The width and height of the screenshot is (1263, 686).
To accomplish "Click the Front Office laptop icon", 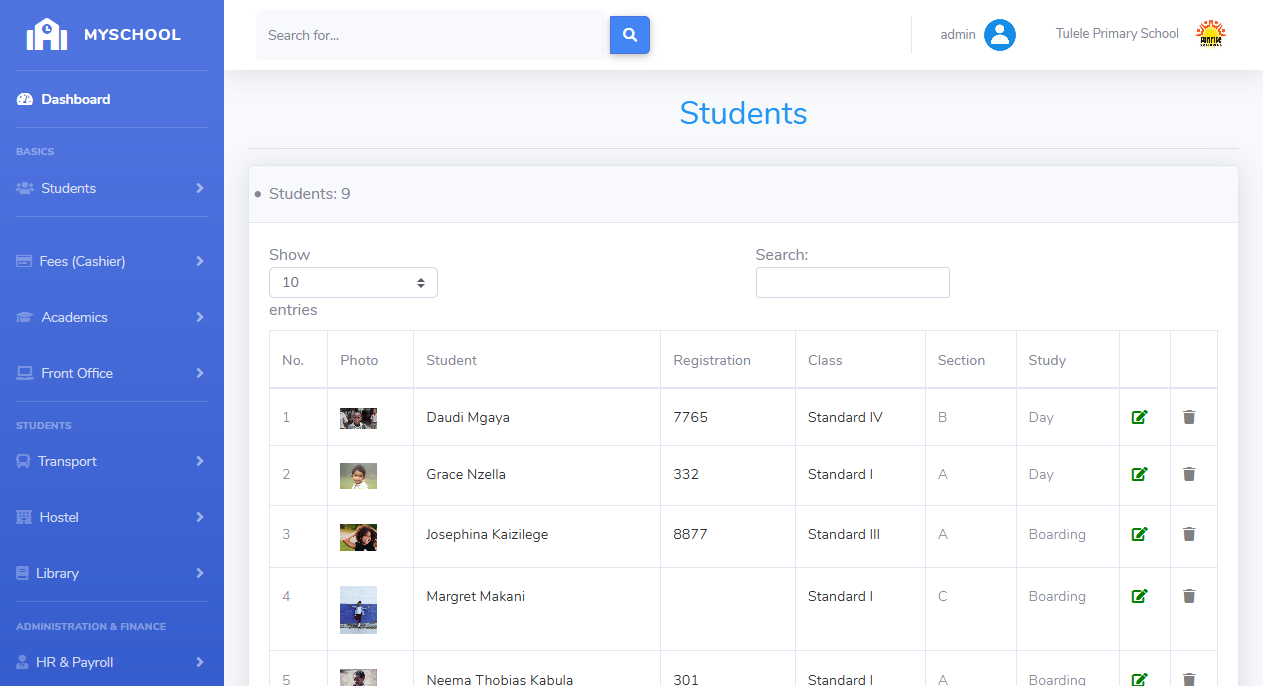I will click(25, 373).
